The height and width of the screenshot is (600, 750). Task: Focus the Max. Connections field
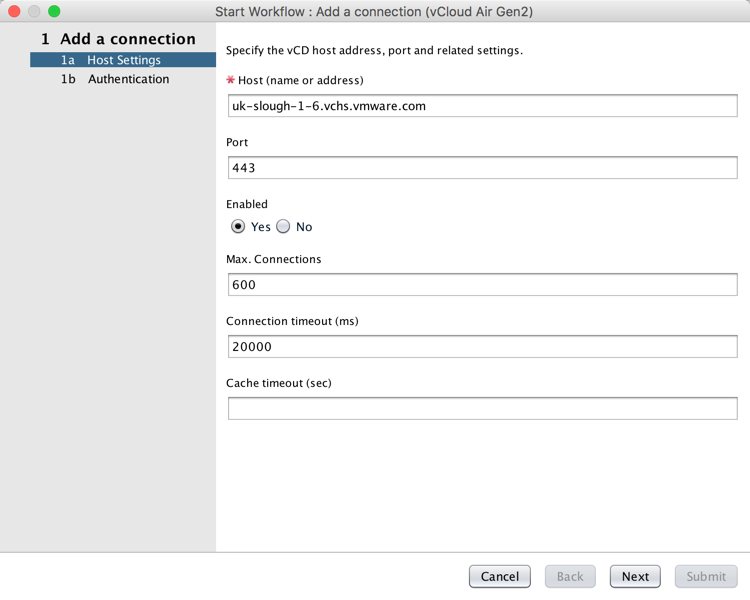coord(482,285)
